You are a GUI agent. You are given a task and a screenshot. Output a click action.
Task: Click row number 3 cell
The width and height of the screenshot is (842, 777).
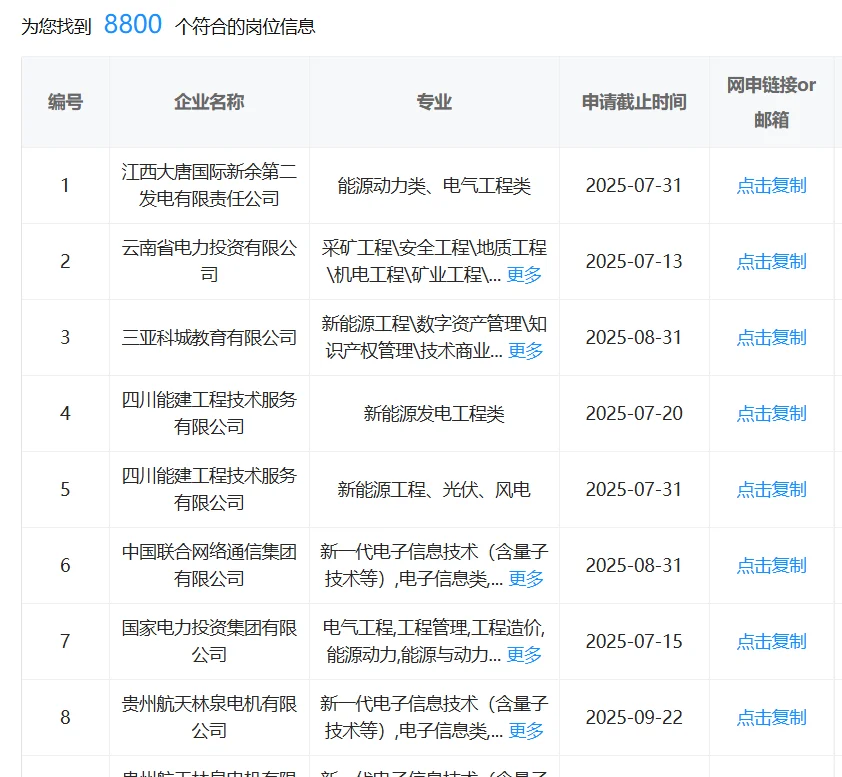pos(65,338)
